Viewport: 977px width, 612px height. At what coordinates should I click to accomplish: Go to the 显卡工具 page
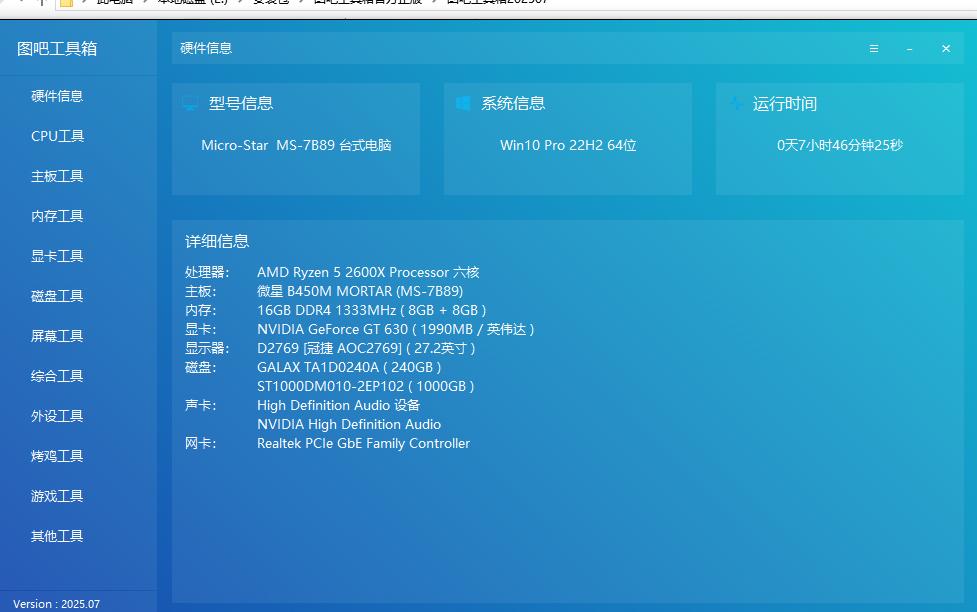(57, 256)
